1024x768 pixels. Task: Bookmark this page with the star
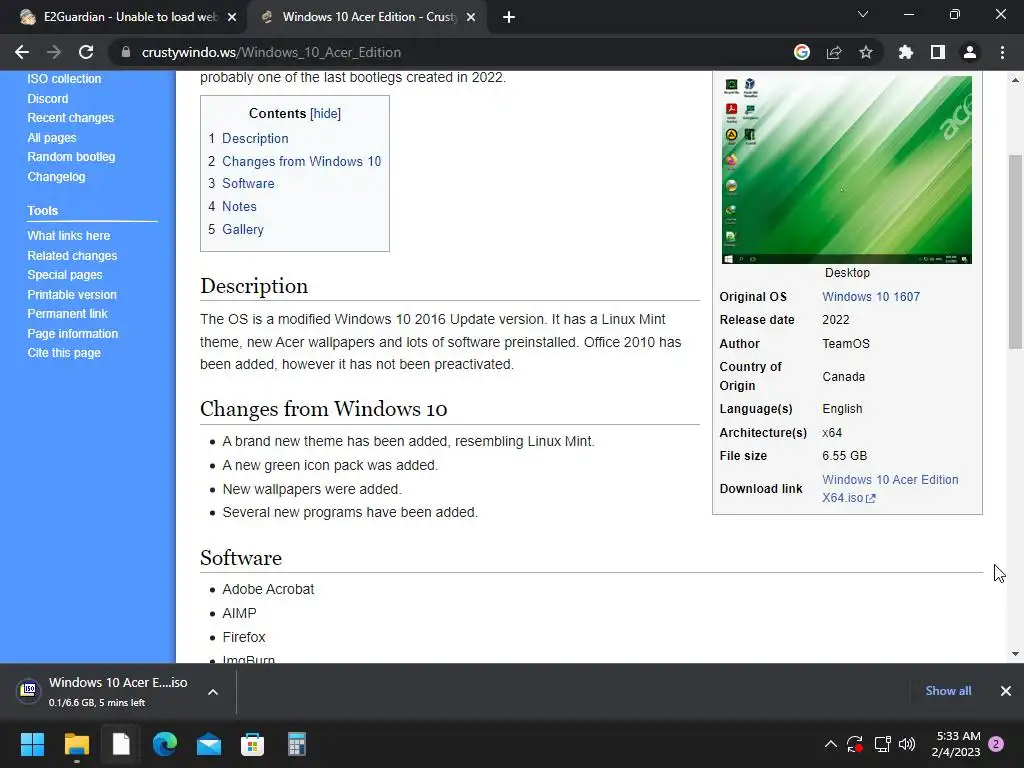click(866, 52)
